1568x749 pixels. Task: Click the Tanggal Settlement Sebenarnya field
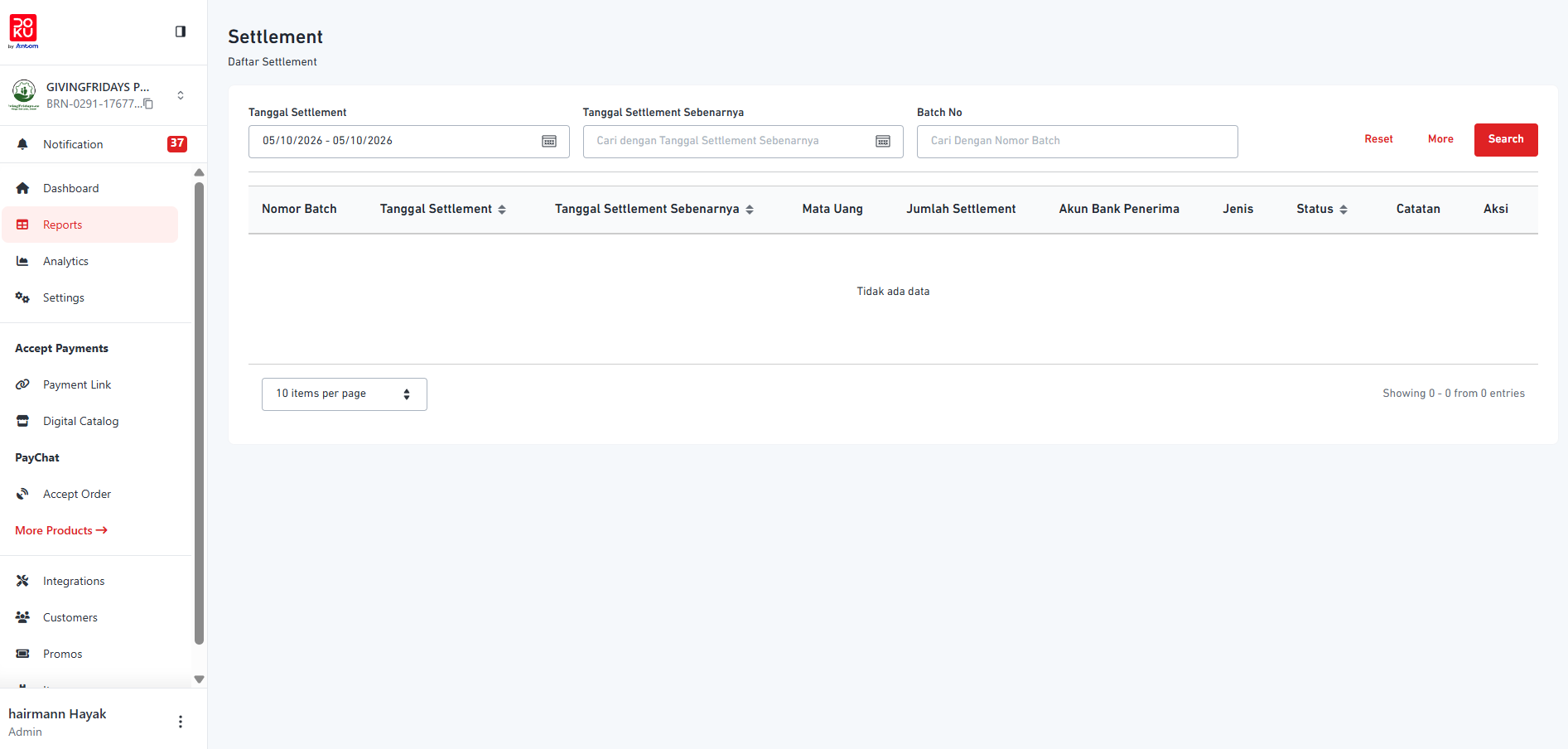742,141
